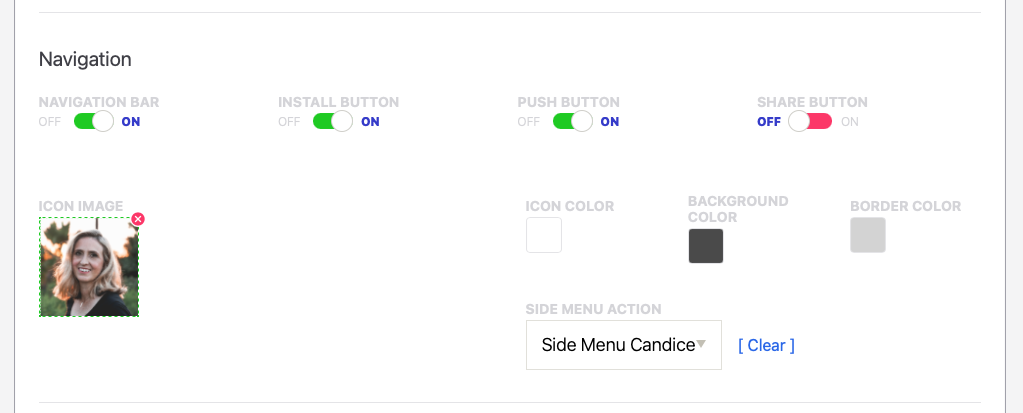Image resolution: width=1023 pixels, height=413 pixels.
Task: Select OFF label under Push Button
Action: tap(528, 122)
